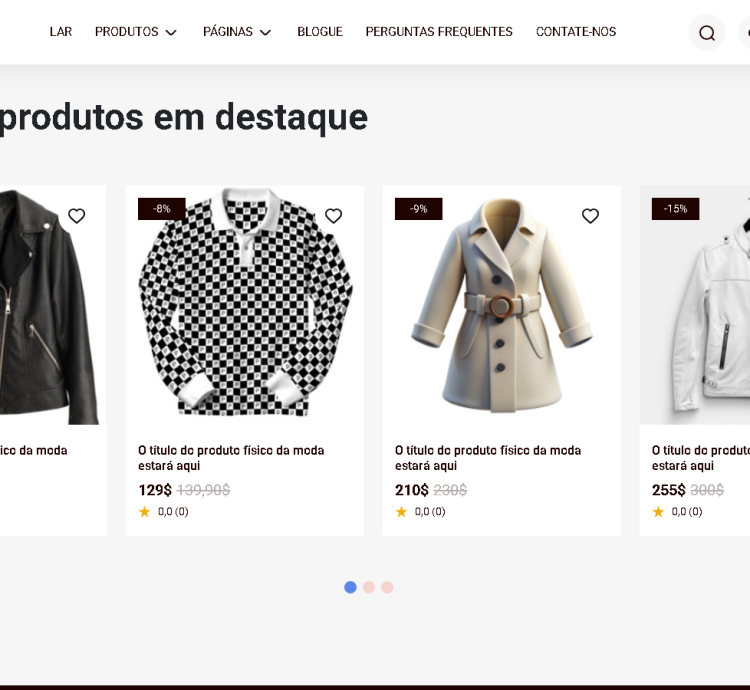Screen dimensions: 750x690
Task: Expand the Produtos dropdown chevron
Action: tap(171, 33)
